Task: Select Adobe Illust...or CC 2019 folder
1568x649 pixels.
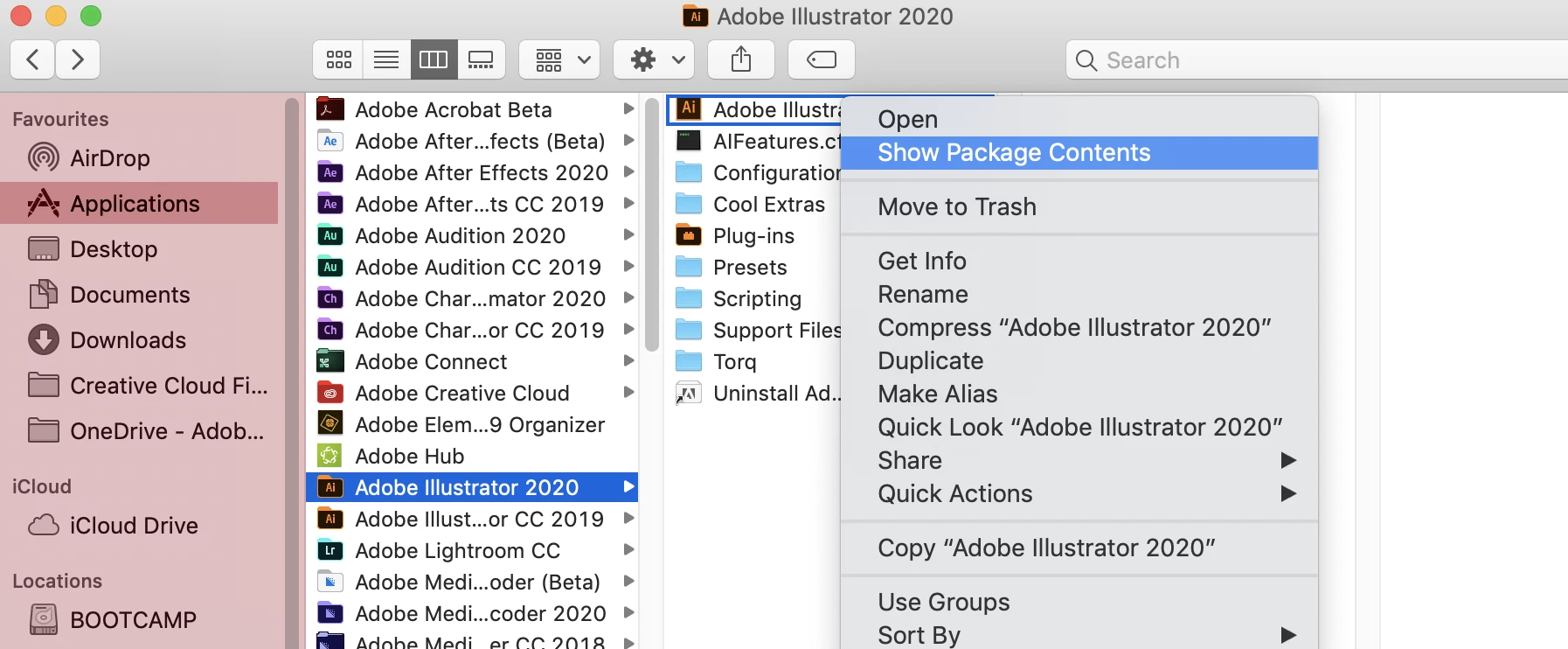Action: pyautogui.click(x=472, y=519)
